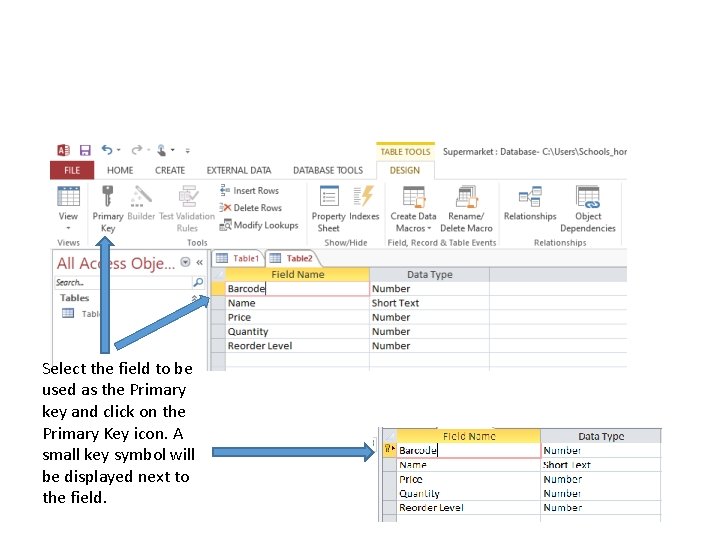Image resolution: width=720 pixels, height=540 pixels.
Task: Click the Field Name column header
Action: click(x=298, y=275)
